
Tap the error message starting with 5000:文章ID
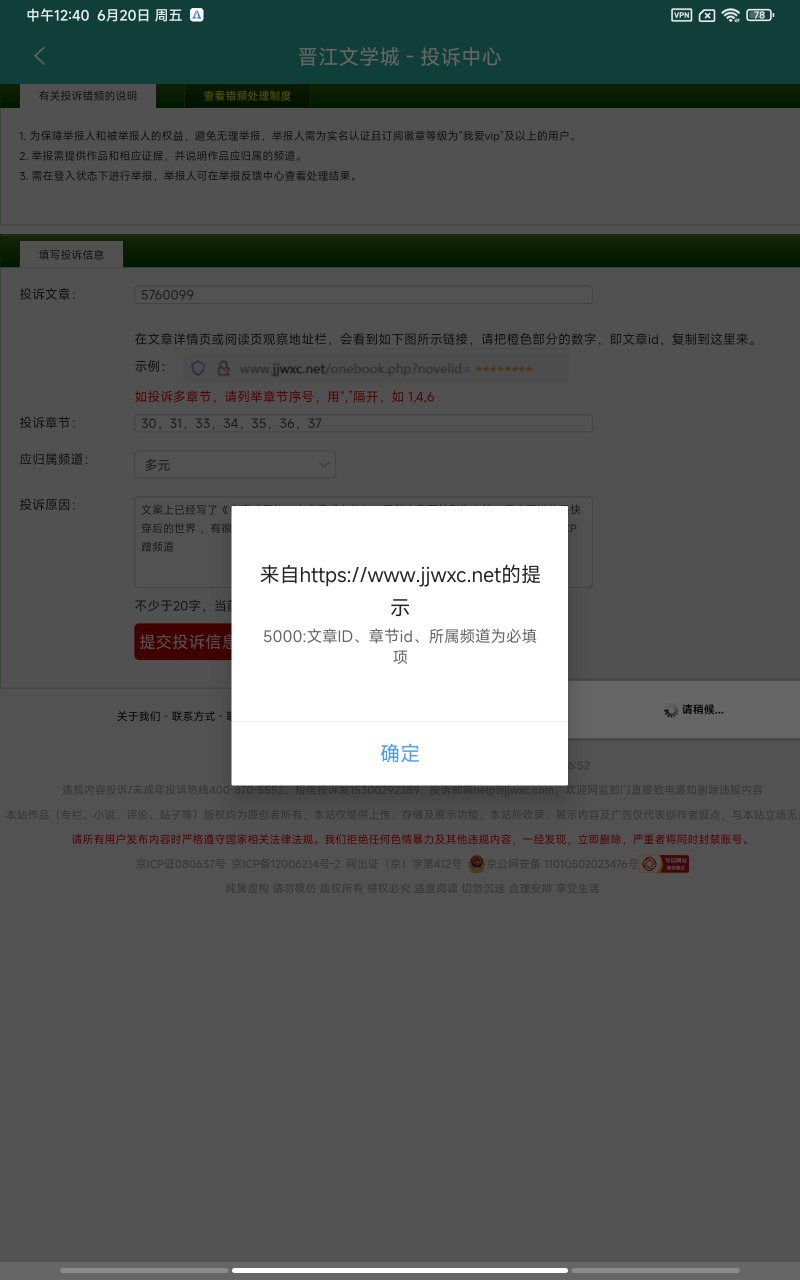tap(400, 646)
